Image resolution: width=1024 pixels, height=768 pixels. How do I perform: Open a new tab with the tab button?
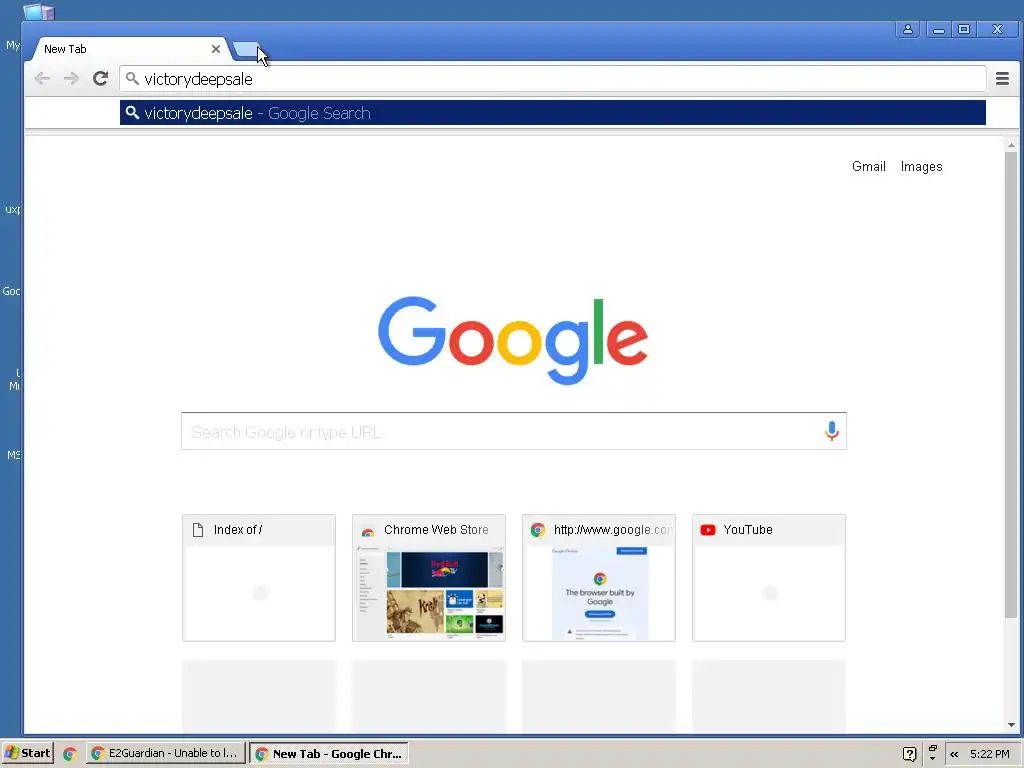click(246, 50)
